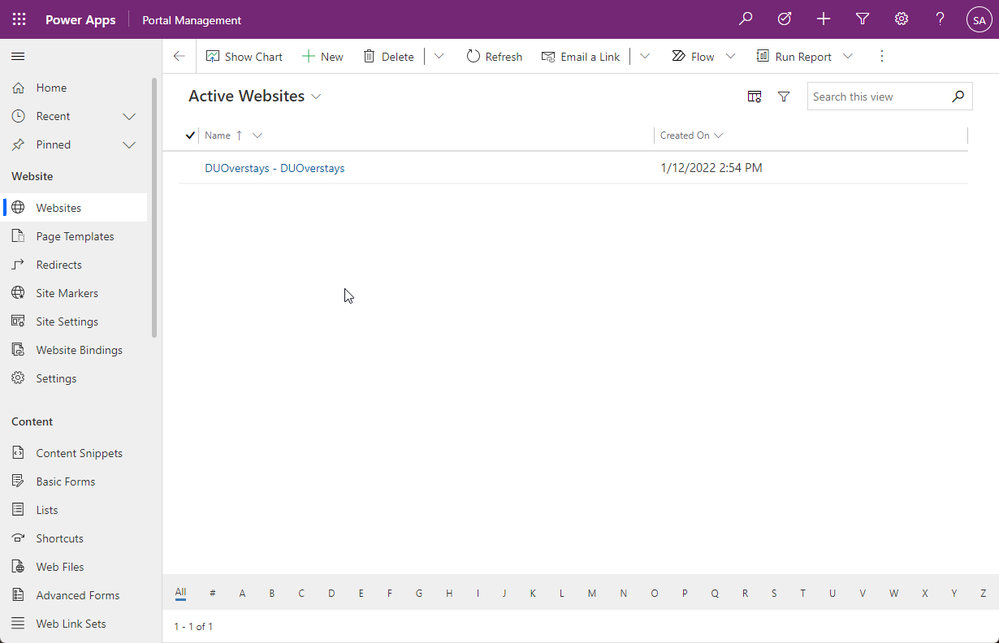
Task: Select Websites in the sidebar
Action: point(75,208)
